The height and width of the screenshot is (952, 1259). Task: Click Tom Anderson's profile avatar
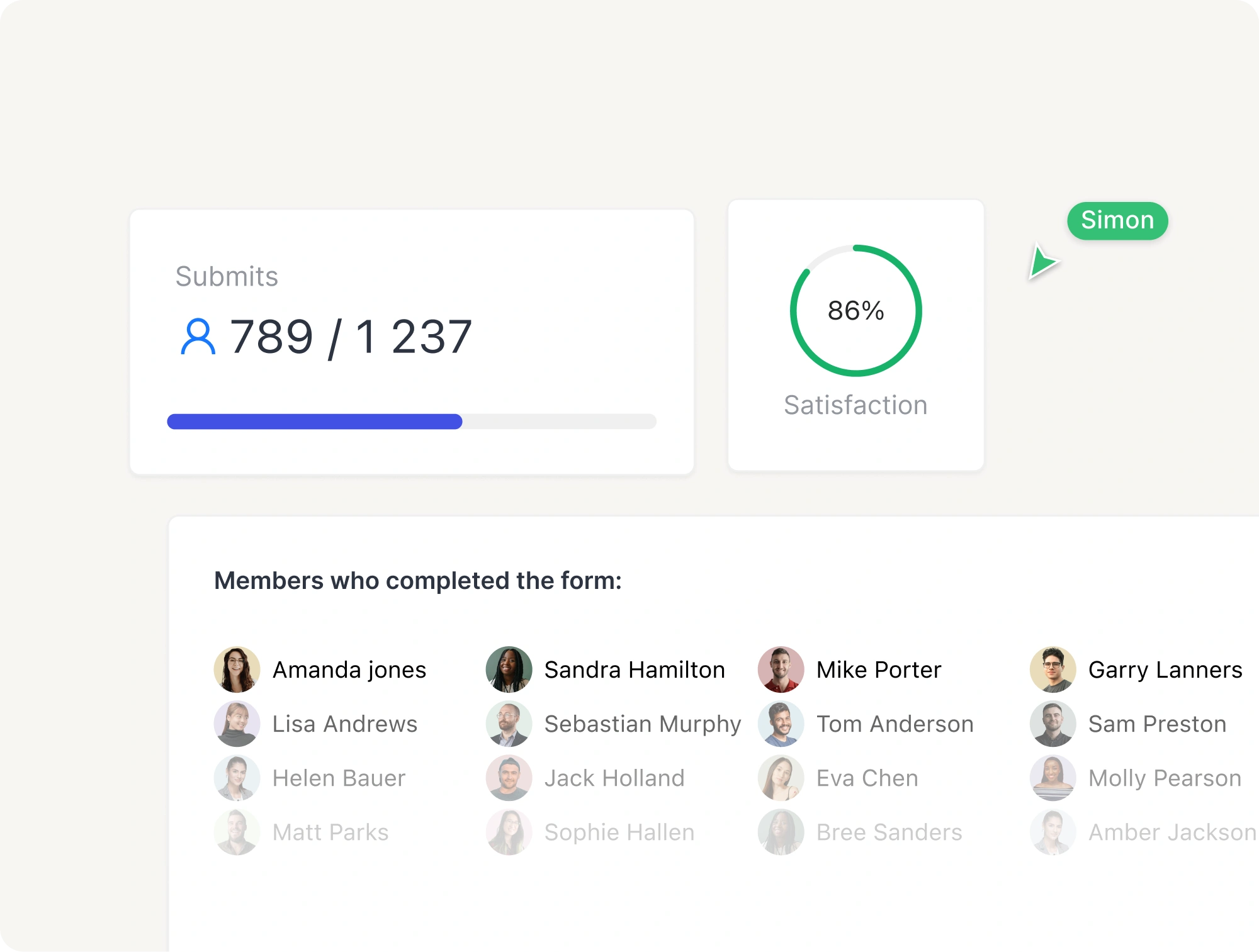(x=781, y=724)
